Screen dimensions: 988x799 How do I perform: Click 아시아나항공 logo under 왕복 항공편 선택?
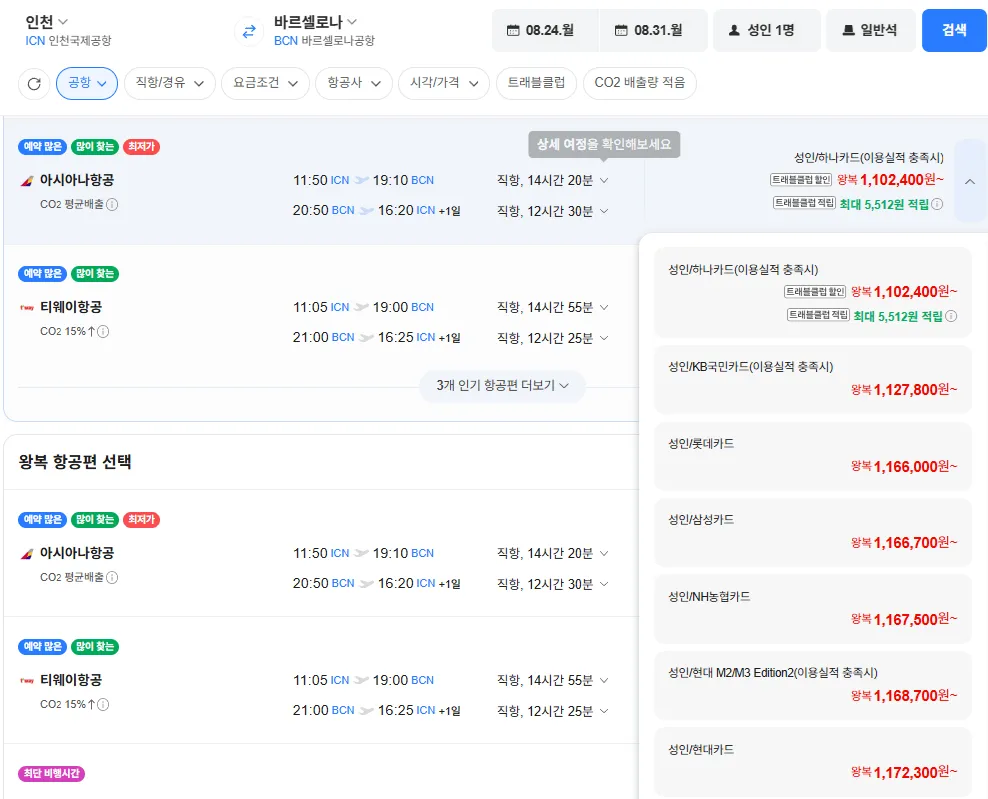coord(26,555)
